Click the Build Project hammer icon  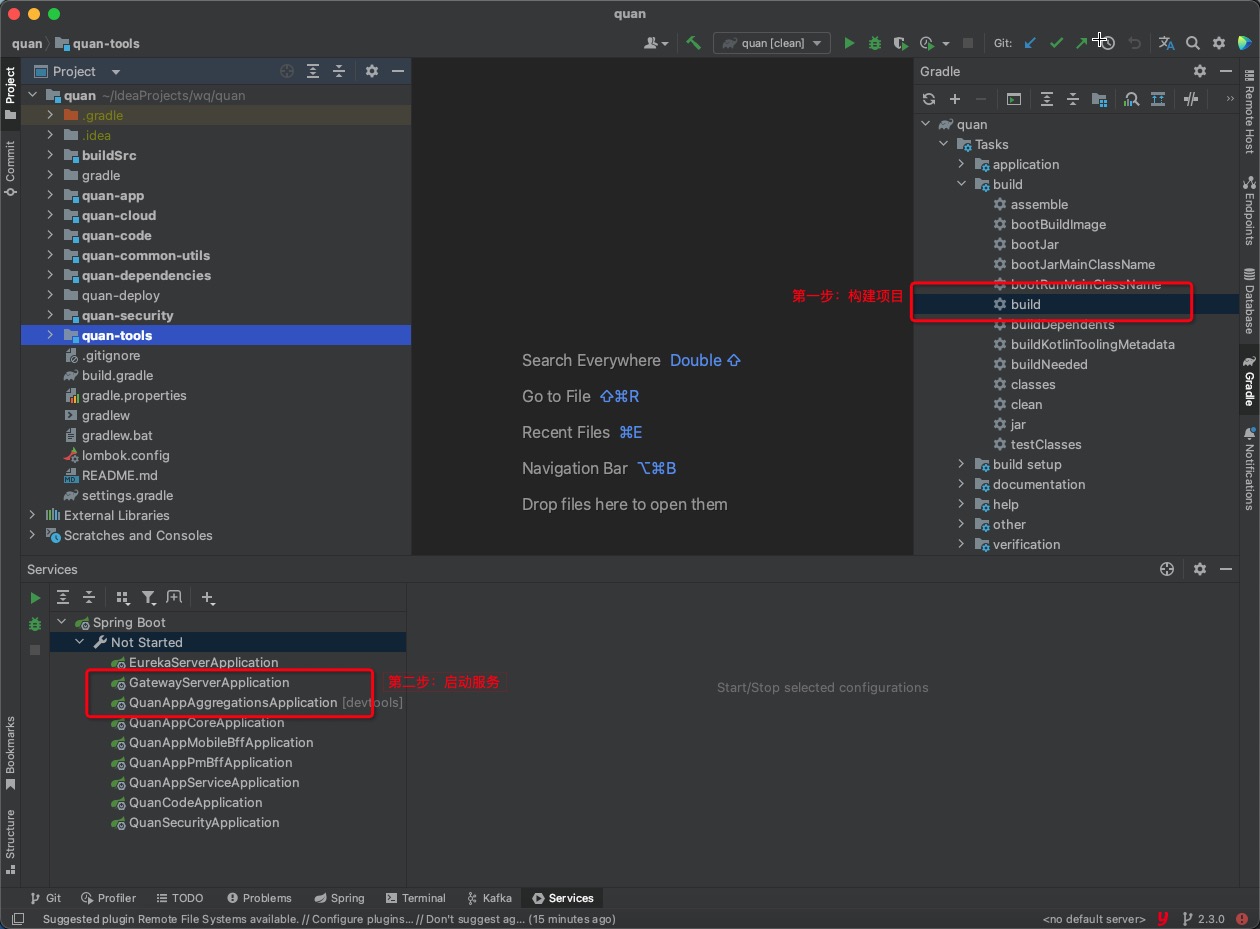pos(693,43)
